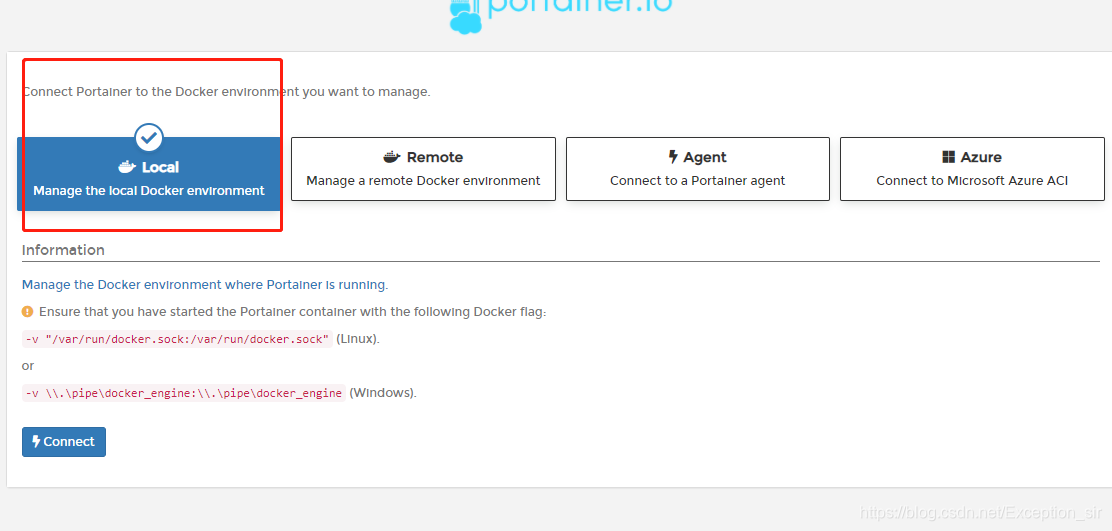Select the Remote Docker environment option

pos(423,169)
